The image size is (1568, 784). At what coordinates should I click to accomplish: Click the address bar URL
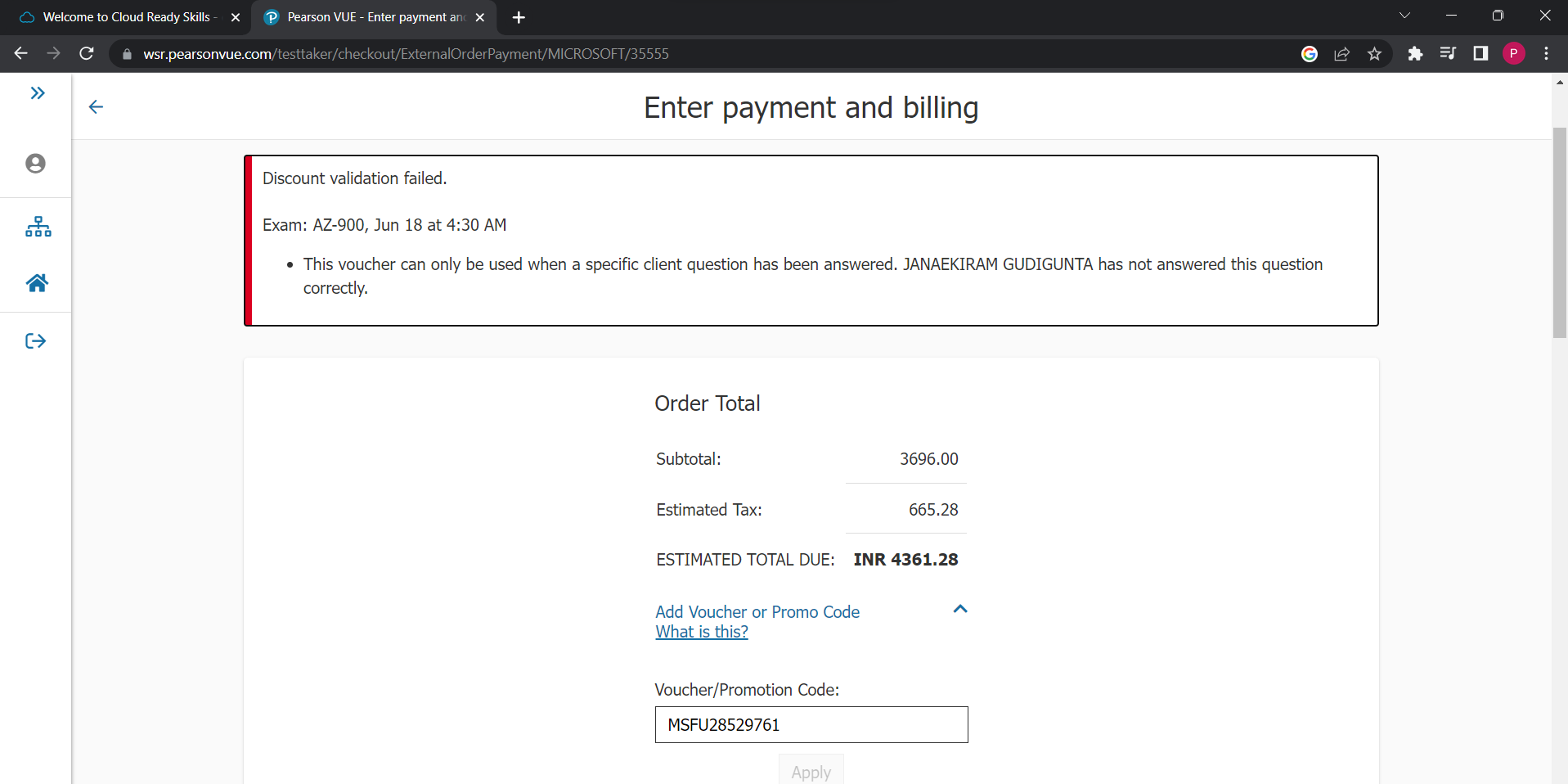(406, 54)
